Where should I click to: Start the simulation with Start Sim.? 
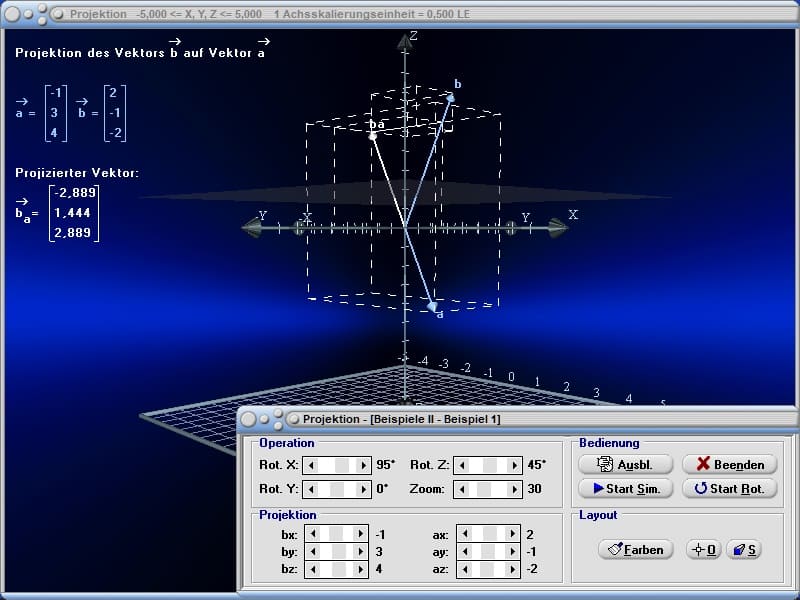[x=625, y=489]
